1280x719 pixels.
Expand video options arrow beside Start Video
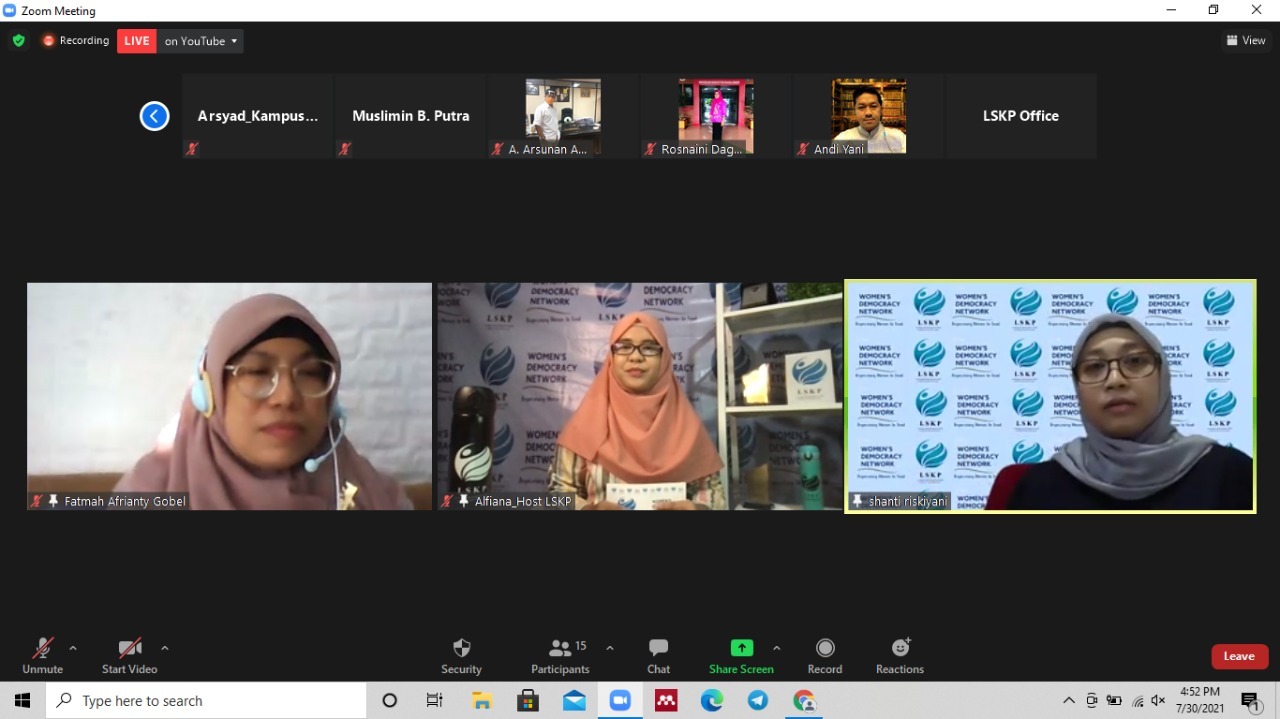coord(165,648)
